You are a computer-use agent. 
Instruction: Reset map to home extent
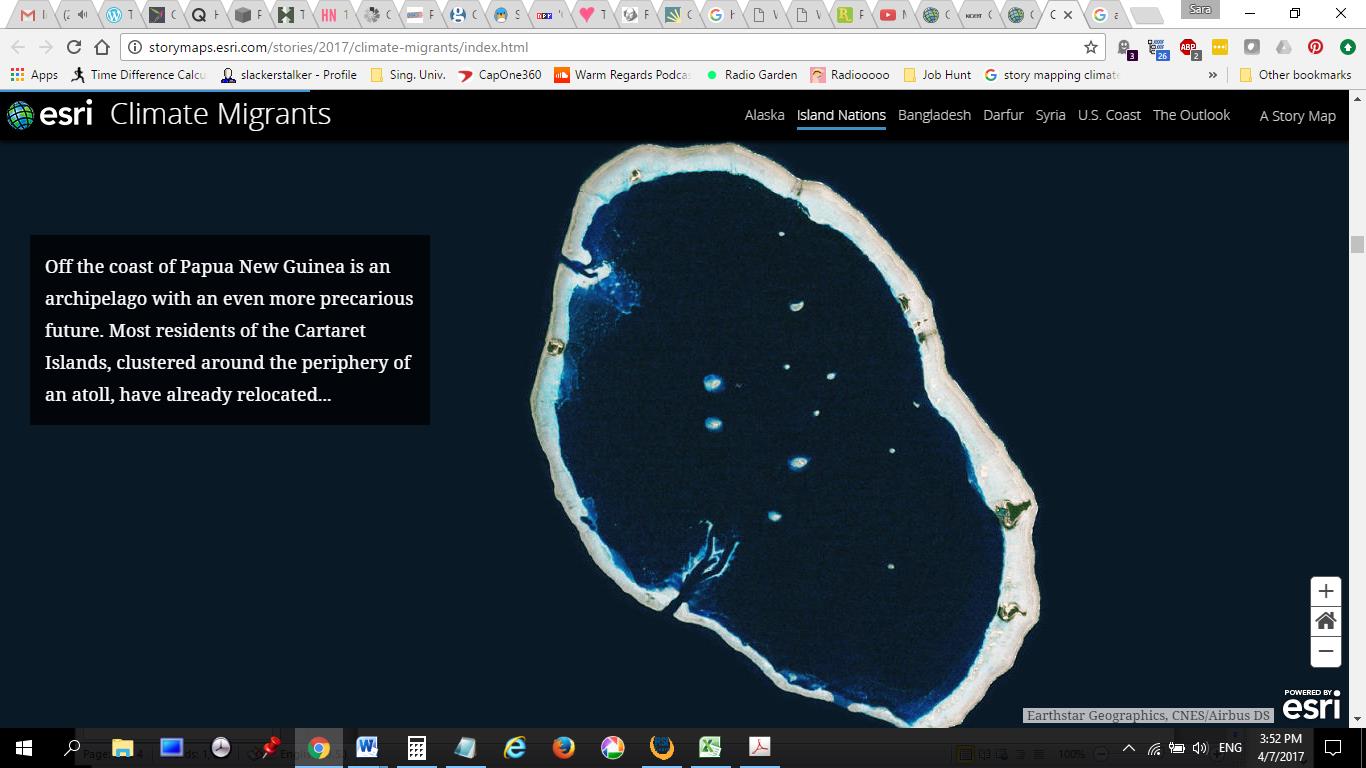[1325, 621]
